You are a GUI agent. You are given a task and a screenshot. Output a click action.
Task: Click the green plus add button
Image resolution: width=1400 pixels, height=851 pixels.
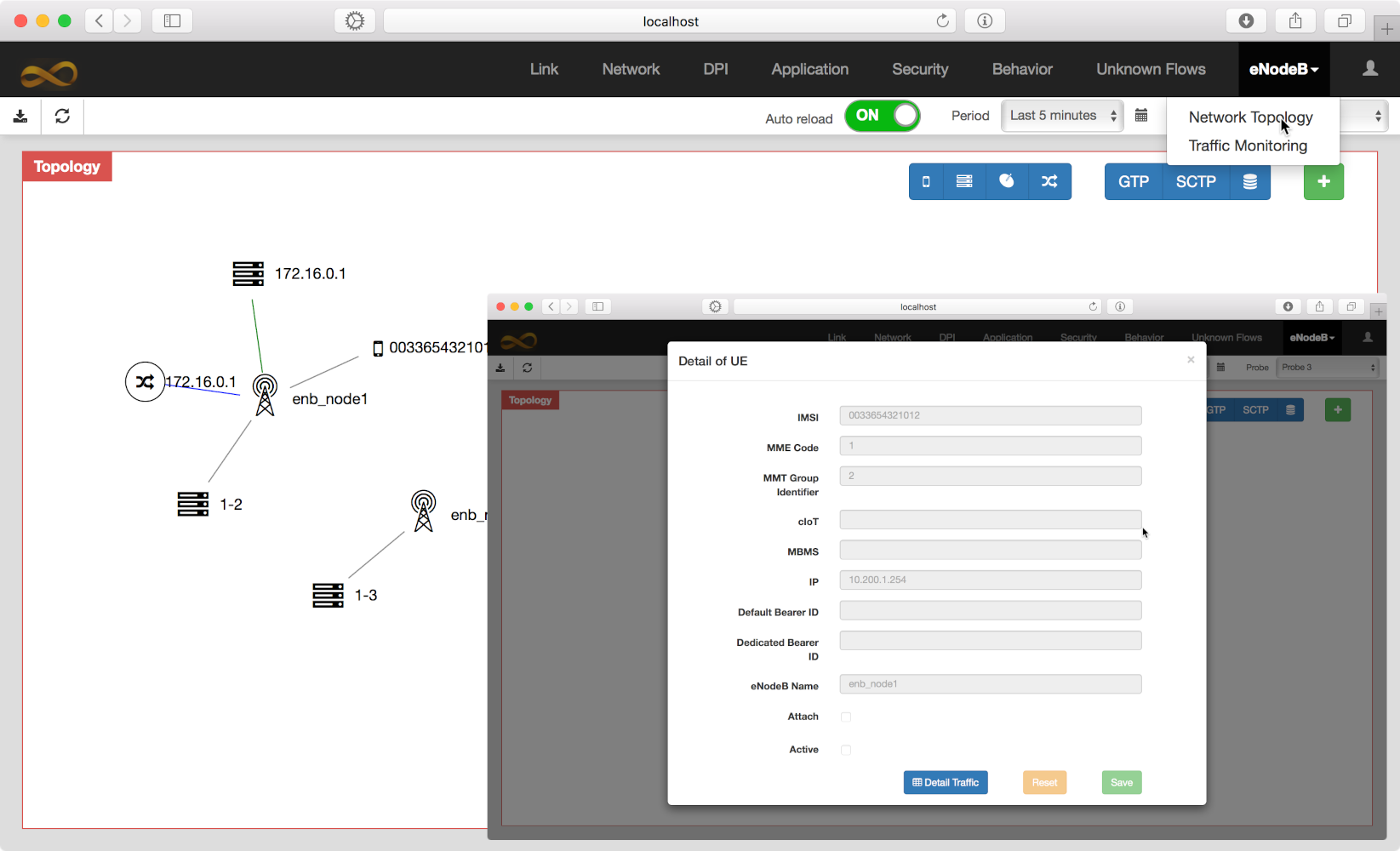pos(1323,181)
